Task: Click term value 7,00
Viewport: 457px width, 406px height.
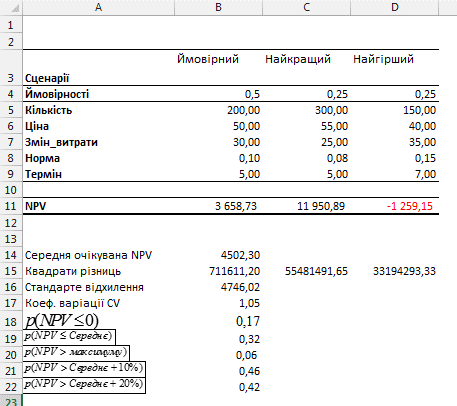Action: pos(425,174)
